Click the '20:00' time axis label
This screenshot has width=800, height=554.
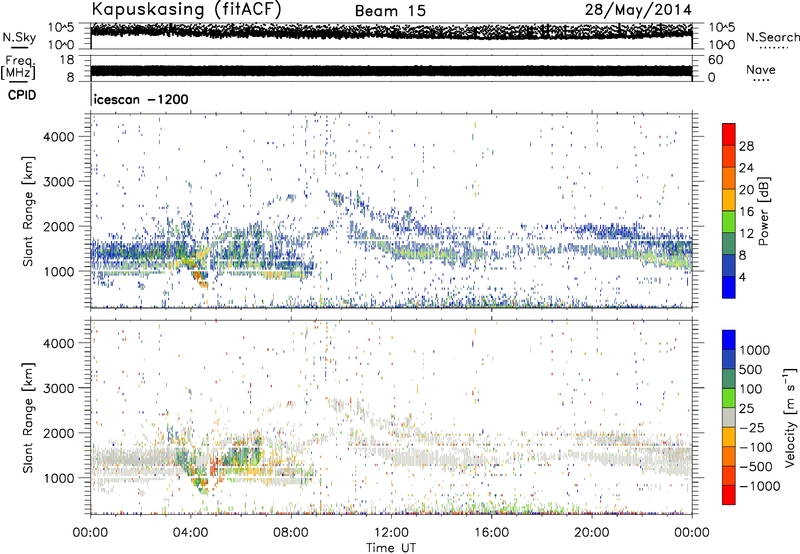tap(592, 533)
